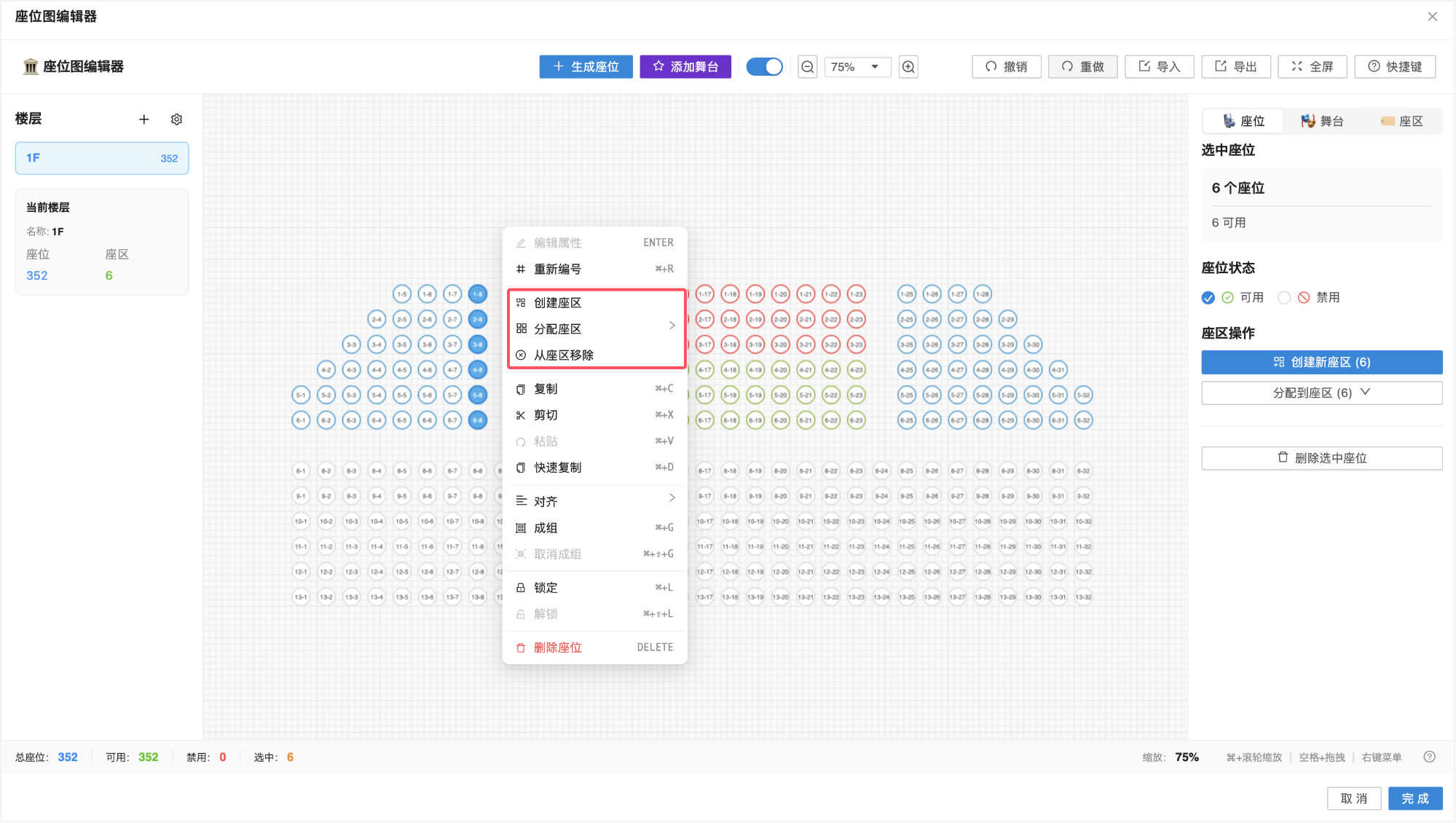The height and width of the screenshot is (823, 1456).
Task: Open the 75% zoom level dropdown
Action: [x=857, y=67]
